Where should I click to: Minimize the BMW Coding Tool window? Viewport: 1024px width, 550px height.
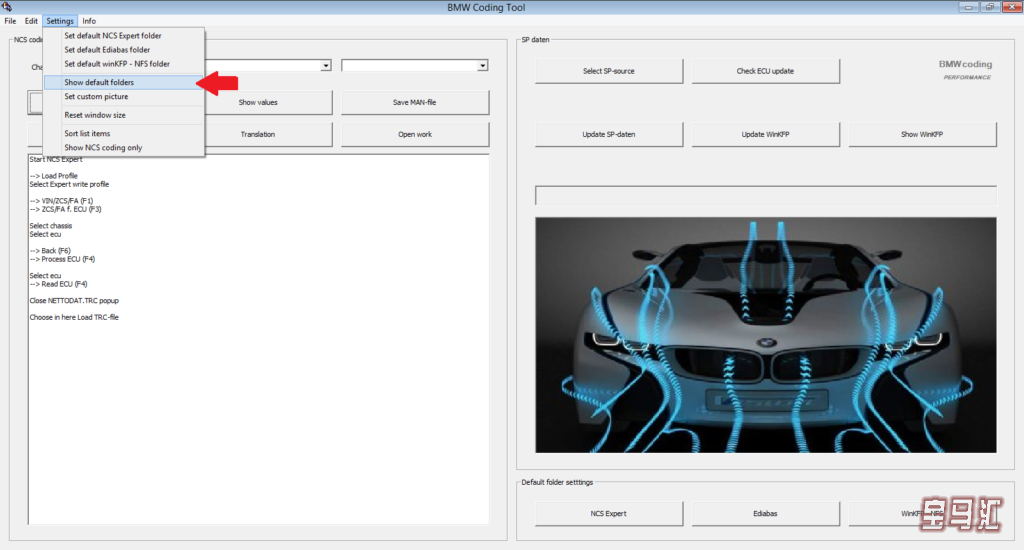968,7
